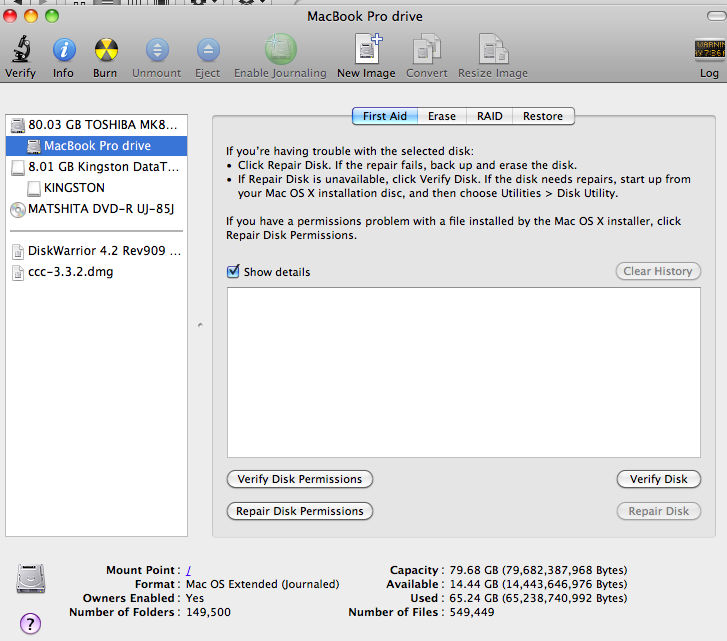This screenshot has width=727, height=641.
Task: Select the 8.01 GB Kingston DataTraveler disk
Action: coord(96,166)
